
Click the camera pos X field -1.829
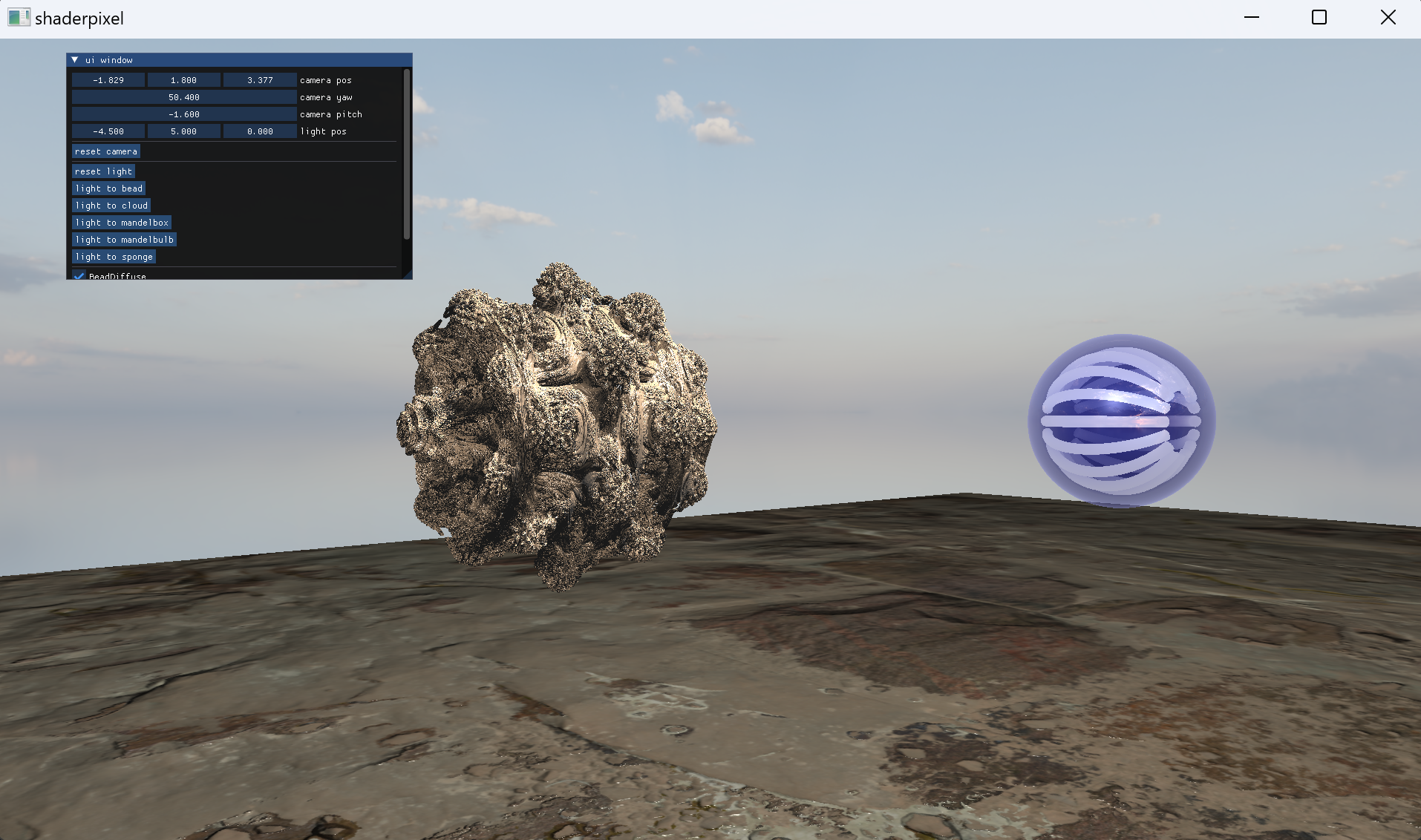pyautogui.click(x=108, y=80)
